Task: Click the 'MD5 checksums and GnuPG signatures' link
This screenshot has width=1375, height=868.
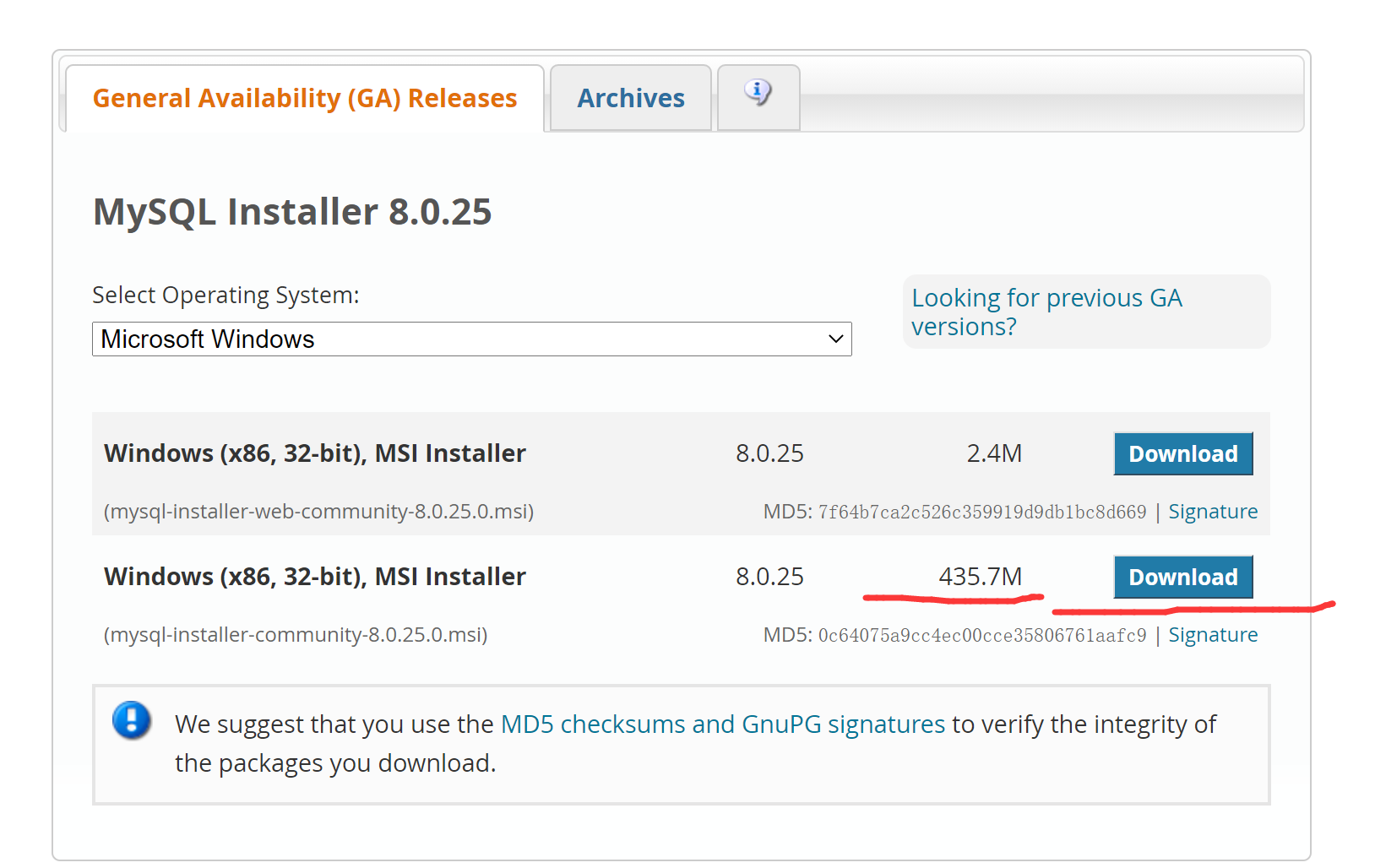Action: tap(722, 724)
